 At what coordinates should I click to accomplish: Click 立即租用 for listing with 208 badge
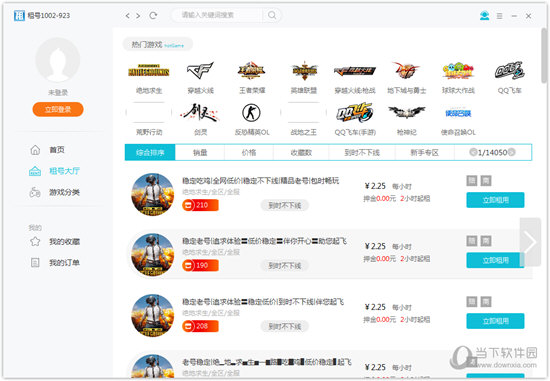pyautogui.click(x=495, y=321)
